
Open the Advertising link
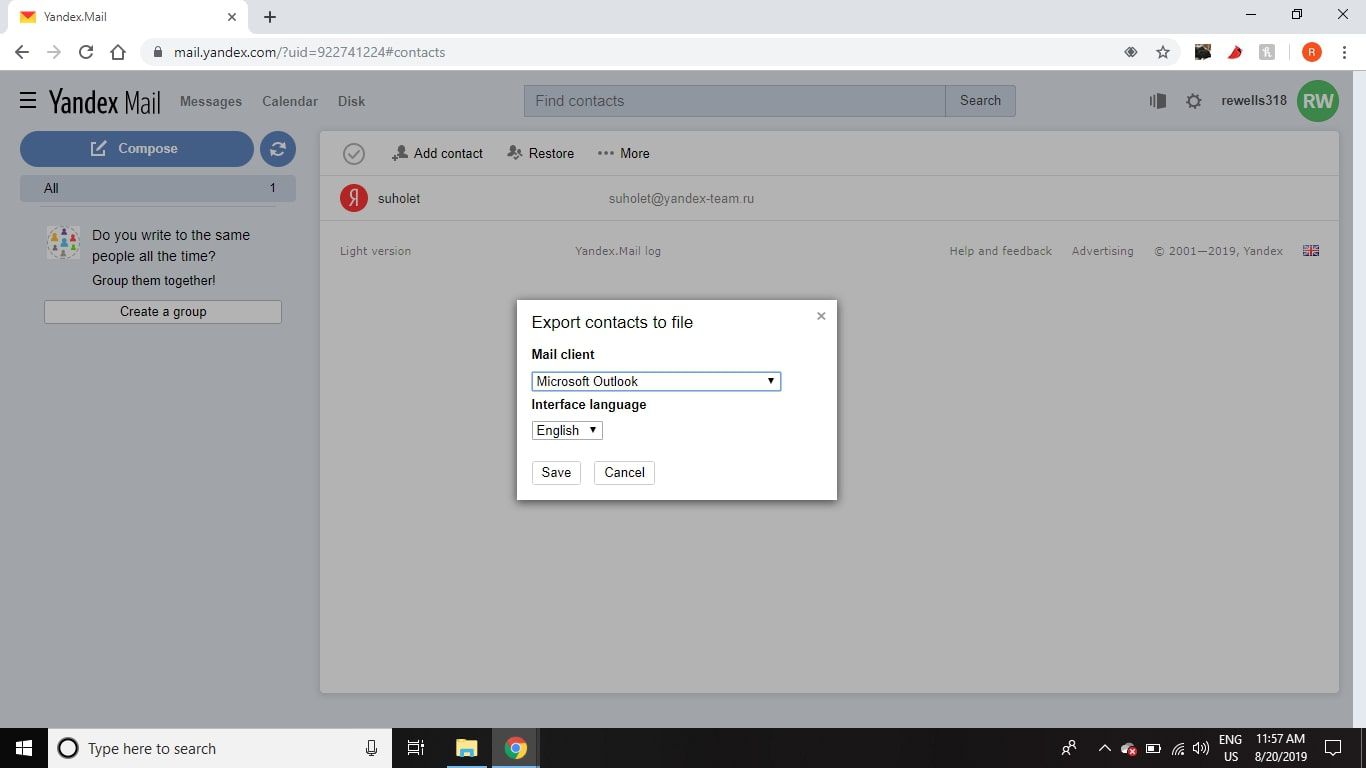pyautogui.click(x=1102, y=251)
